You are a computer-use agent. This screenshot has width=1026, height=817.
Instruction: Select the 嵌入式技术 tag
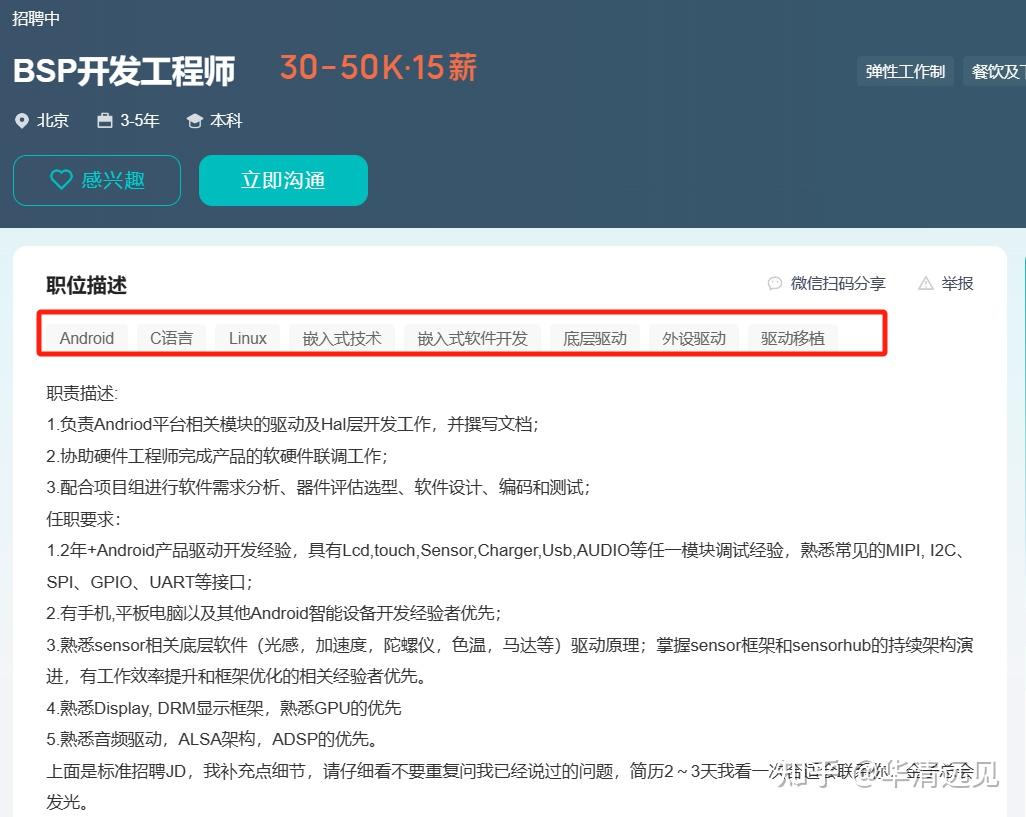click(342, 338)
